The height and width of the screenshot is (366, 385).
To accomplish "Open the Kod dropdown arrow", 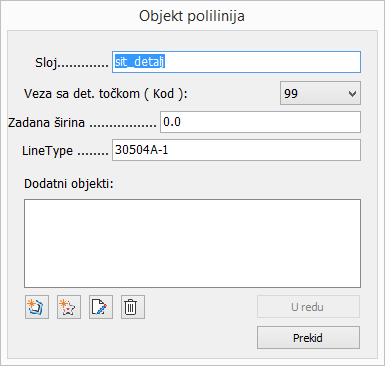I will click(352, 94).
